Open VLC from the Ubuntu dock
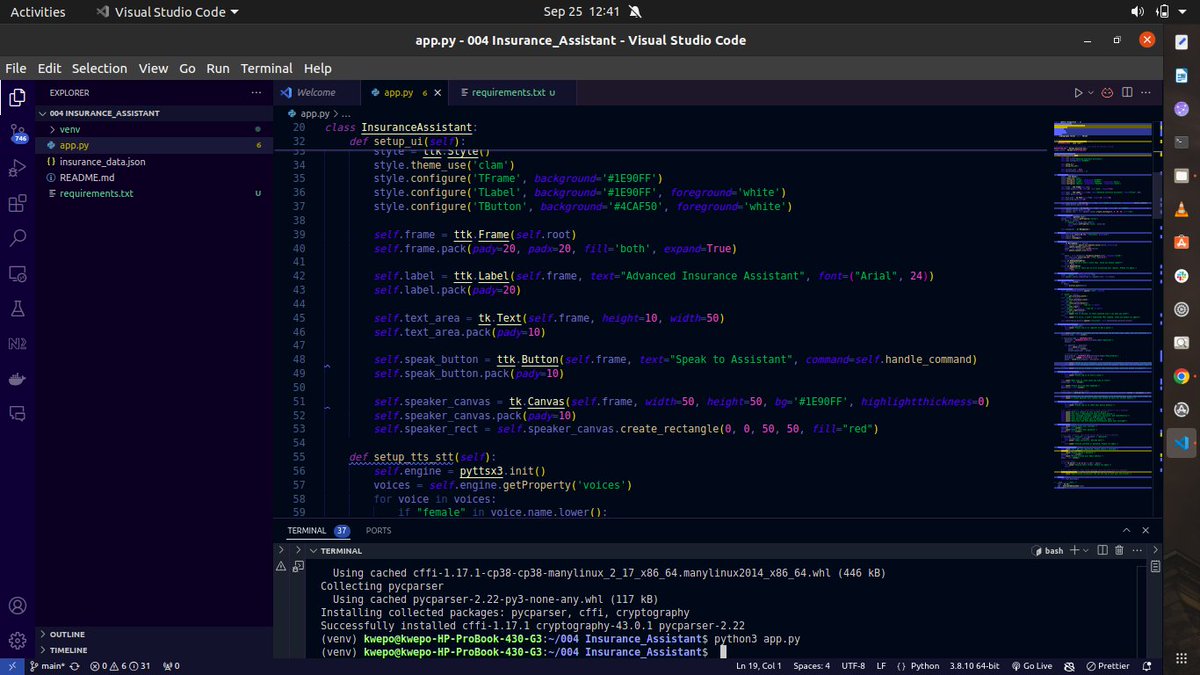Image resolution: width=1200 pixels, height=675 pixels. point(1181,209)
